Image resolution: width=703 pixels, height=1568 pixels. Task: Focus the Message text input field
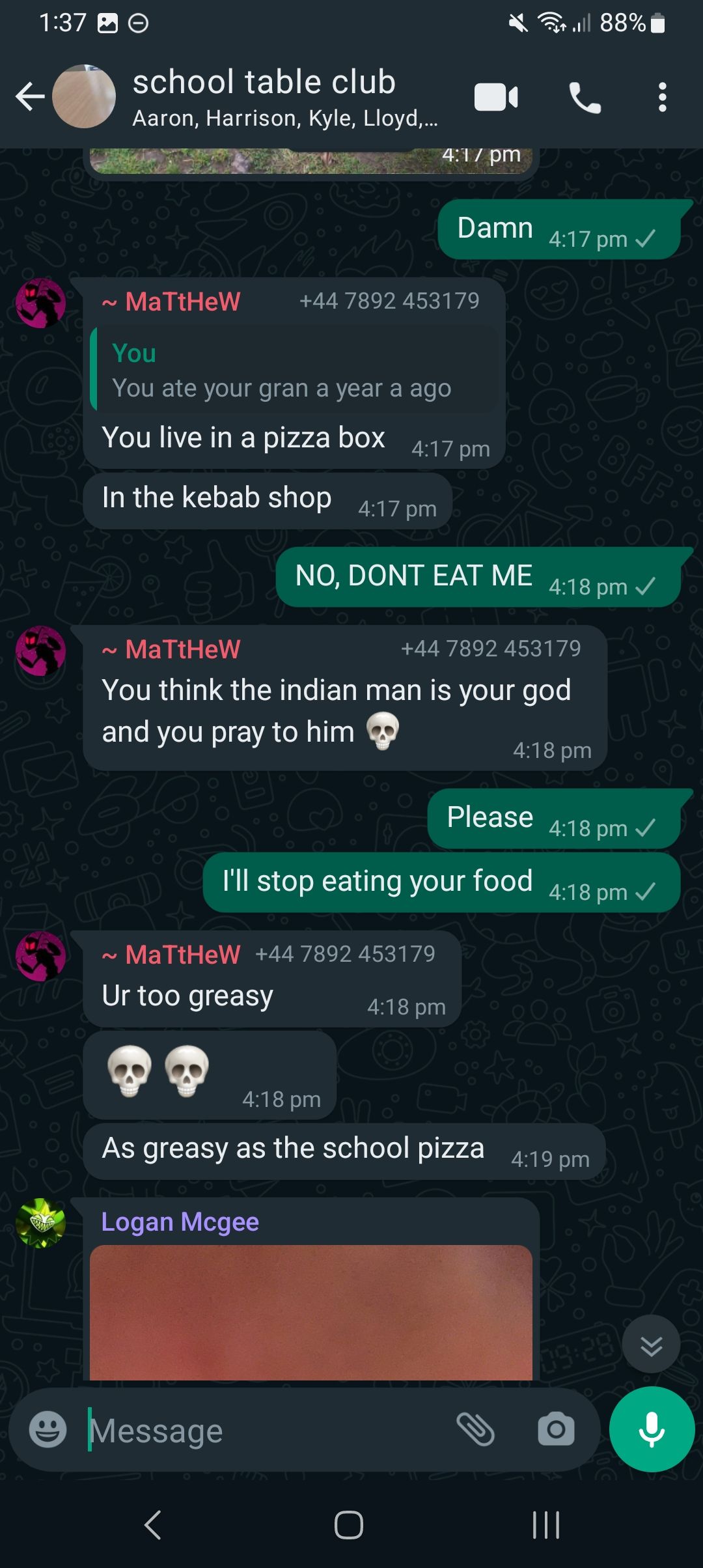(x=267, y=1431)
